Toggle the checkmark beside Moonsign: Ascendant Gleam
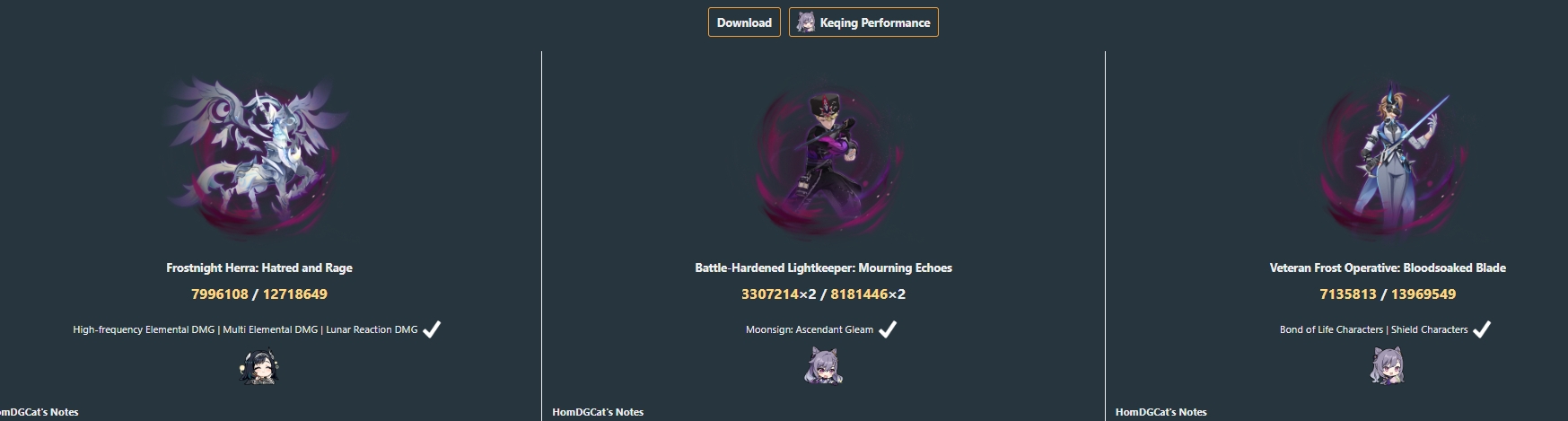This screenshot has height=421, width=1568. tap(888, 329)
